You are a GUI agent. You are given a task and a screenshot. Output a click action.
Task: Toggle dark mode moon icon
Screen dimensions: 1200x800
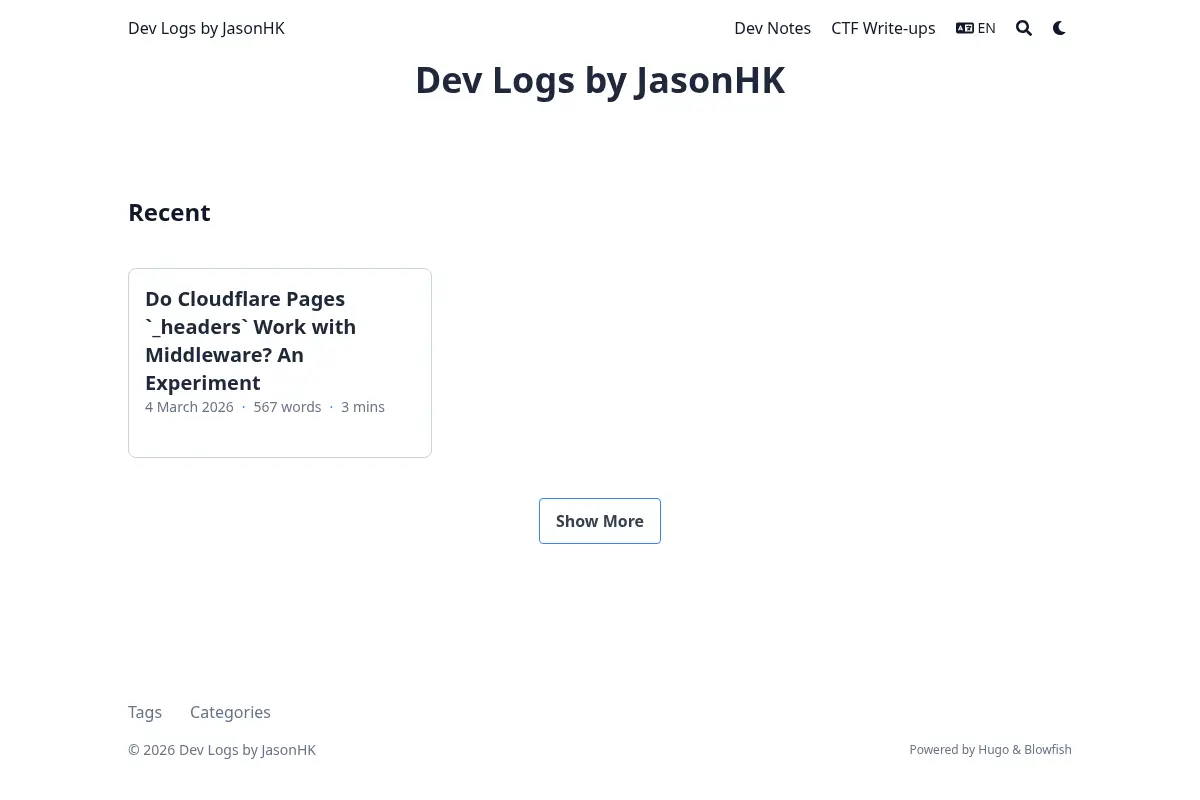coord(1059,28)
